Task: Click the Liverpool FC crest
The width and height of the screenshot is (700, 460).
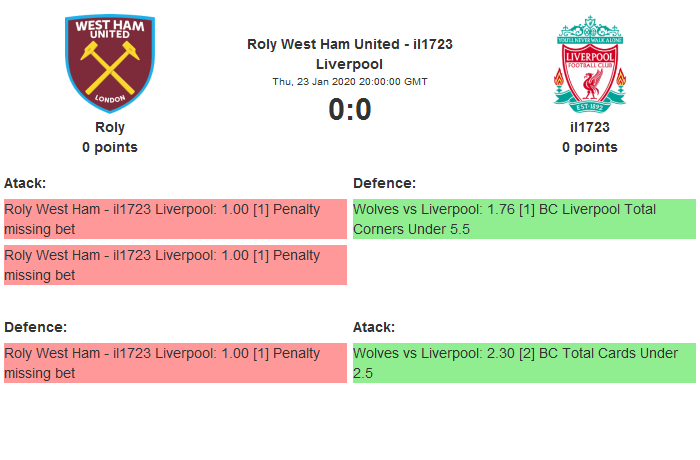Action: [x=590, y=62]
